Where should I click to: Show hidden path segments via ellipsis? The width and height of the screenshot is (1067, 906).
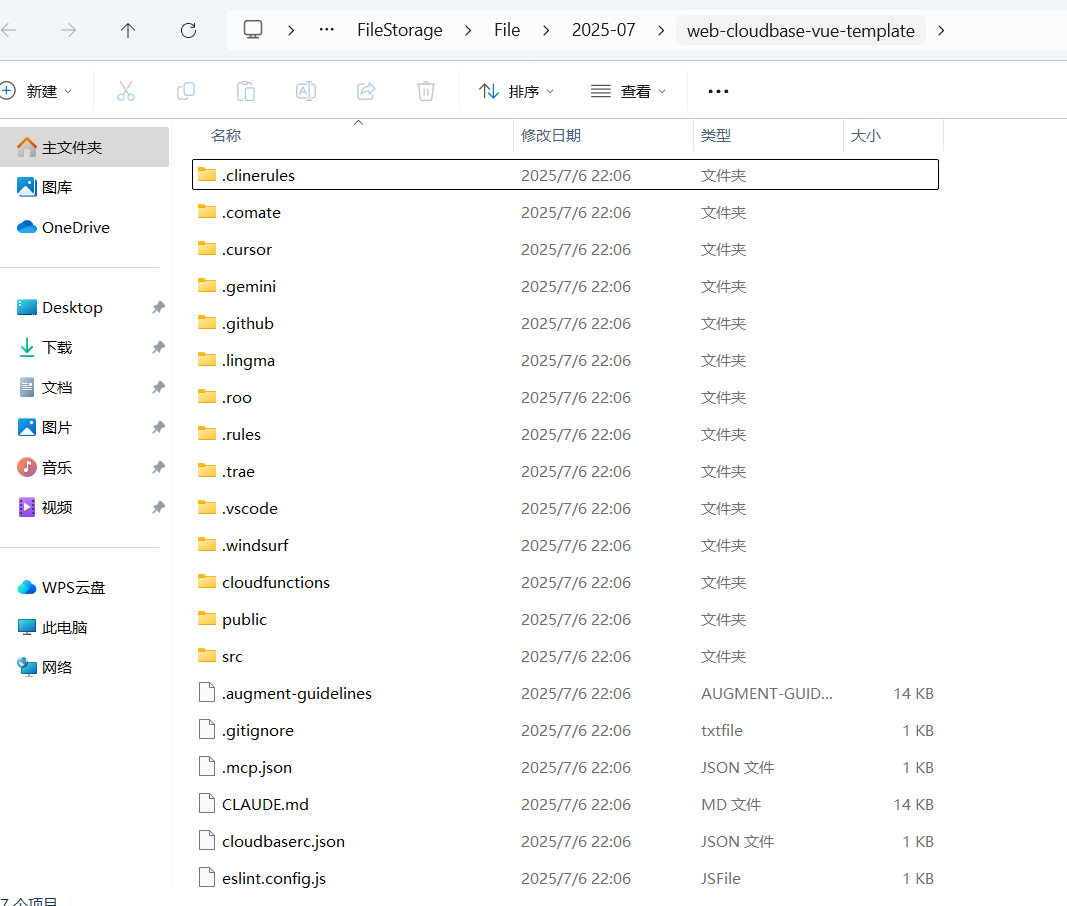[327, 30]
